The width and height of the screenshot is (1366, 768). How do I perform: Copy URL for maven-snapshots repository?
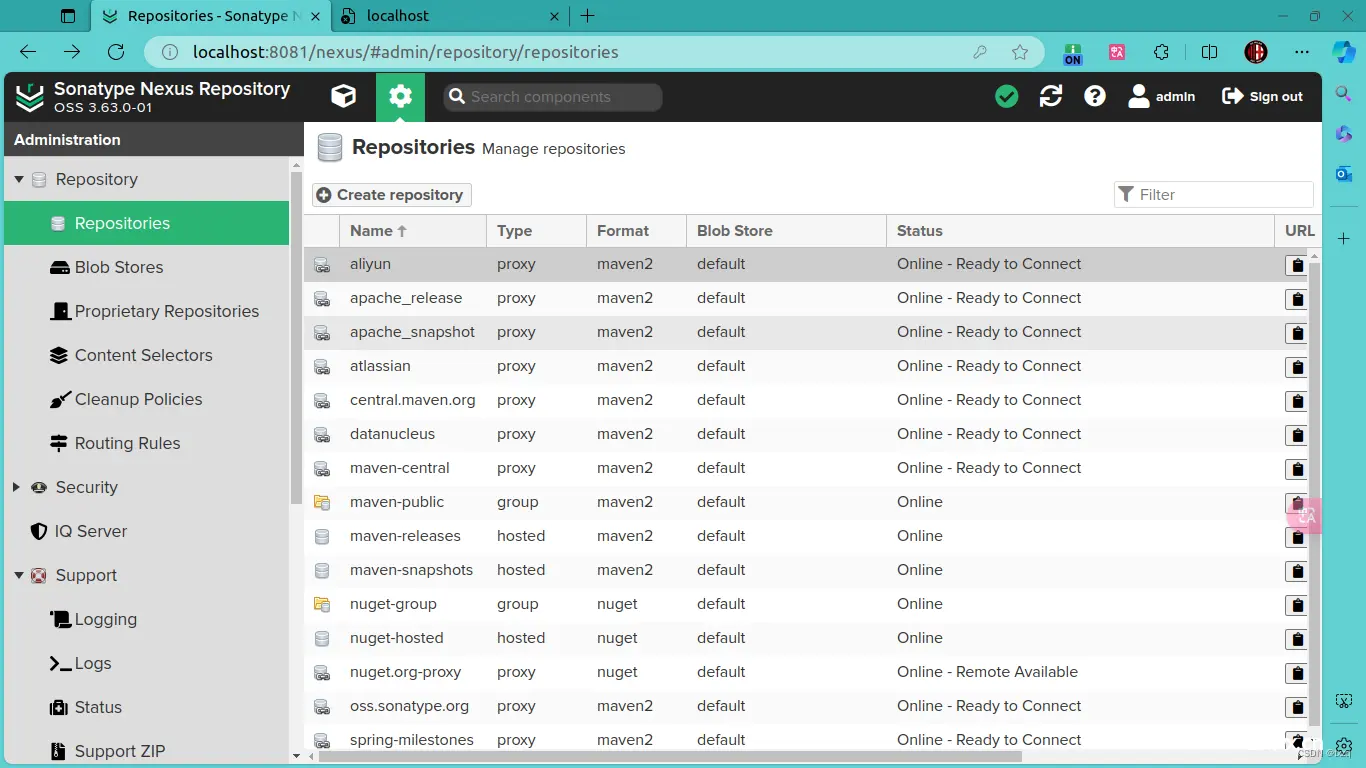(1297, 571)
